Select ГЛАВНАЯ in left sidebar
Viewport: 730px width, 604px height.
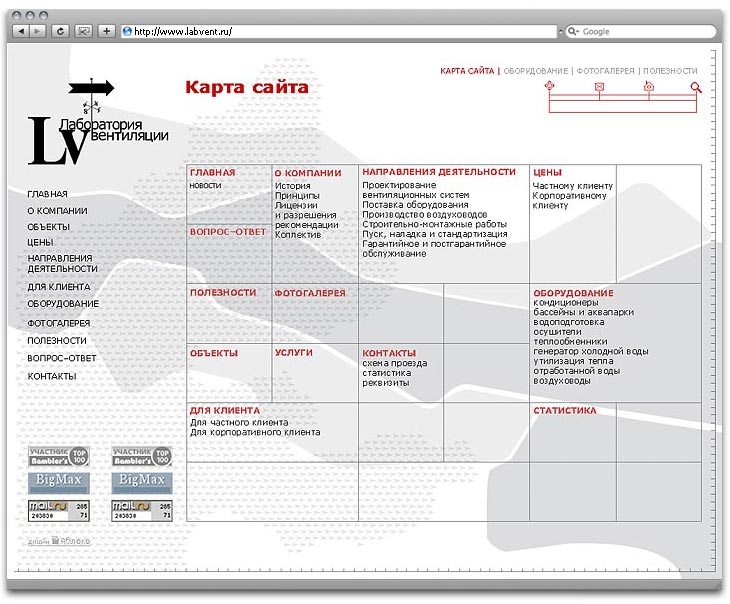point(47,194)
